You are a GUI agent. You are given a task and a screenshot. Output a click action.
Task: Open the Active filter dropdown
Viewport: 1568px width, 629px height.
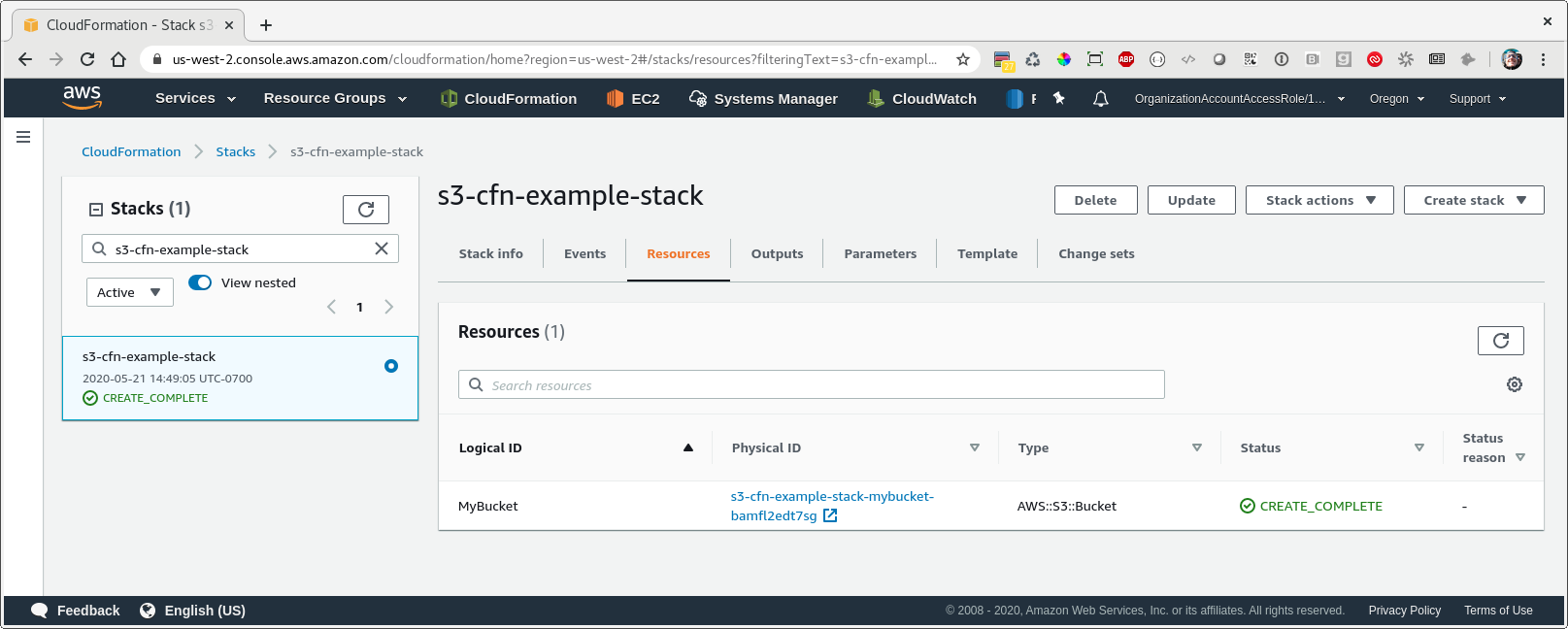(x=130, y=292)
